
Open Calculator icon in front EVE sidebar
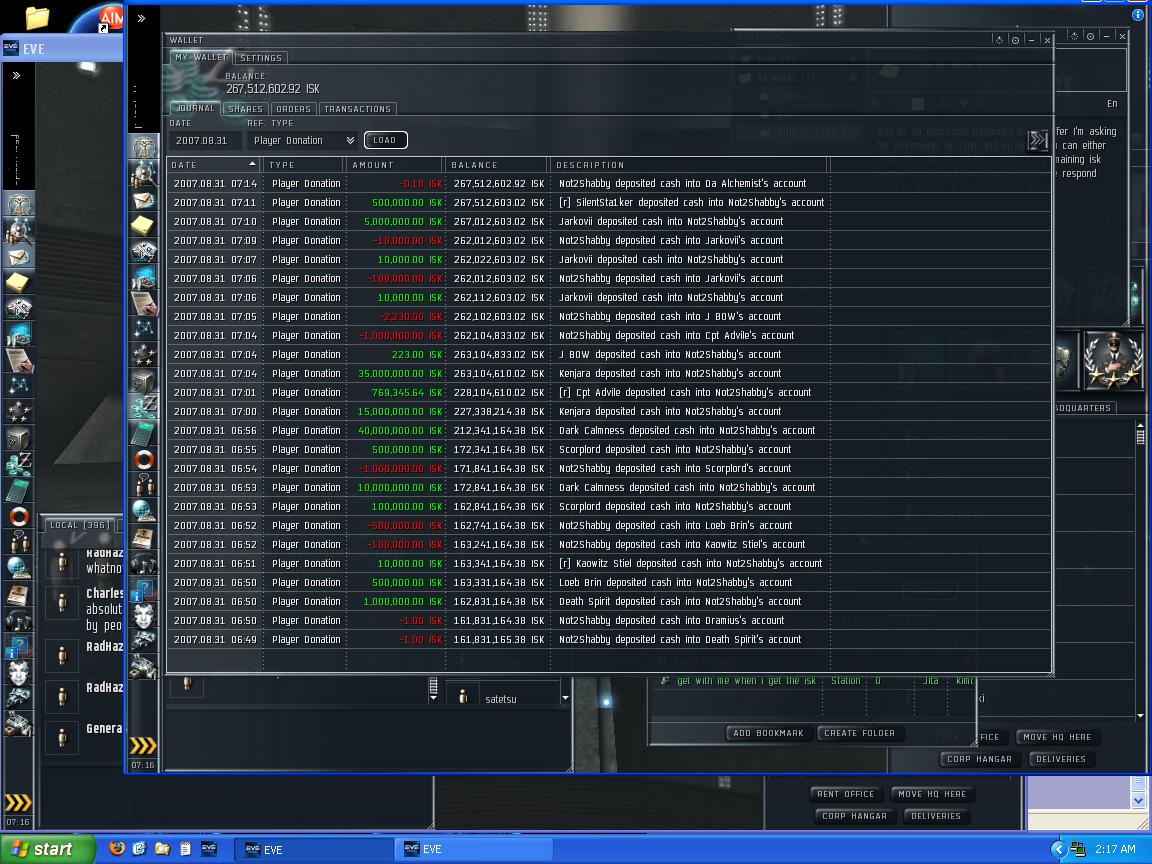point(144,433)
